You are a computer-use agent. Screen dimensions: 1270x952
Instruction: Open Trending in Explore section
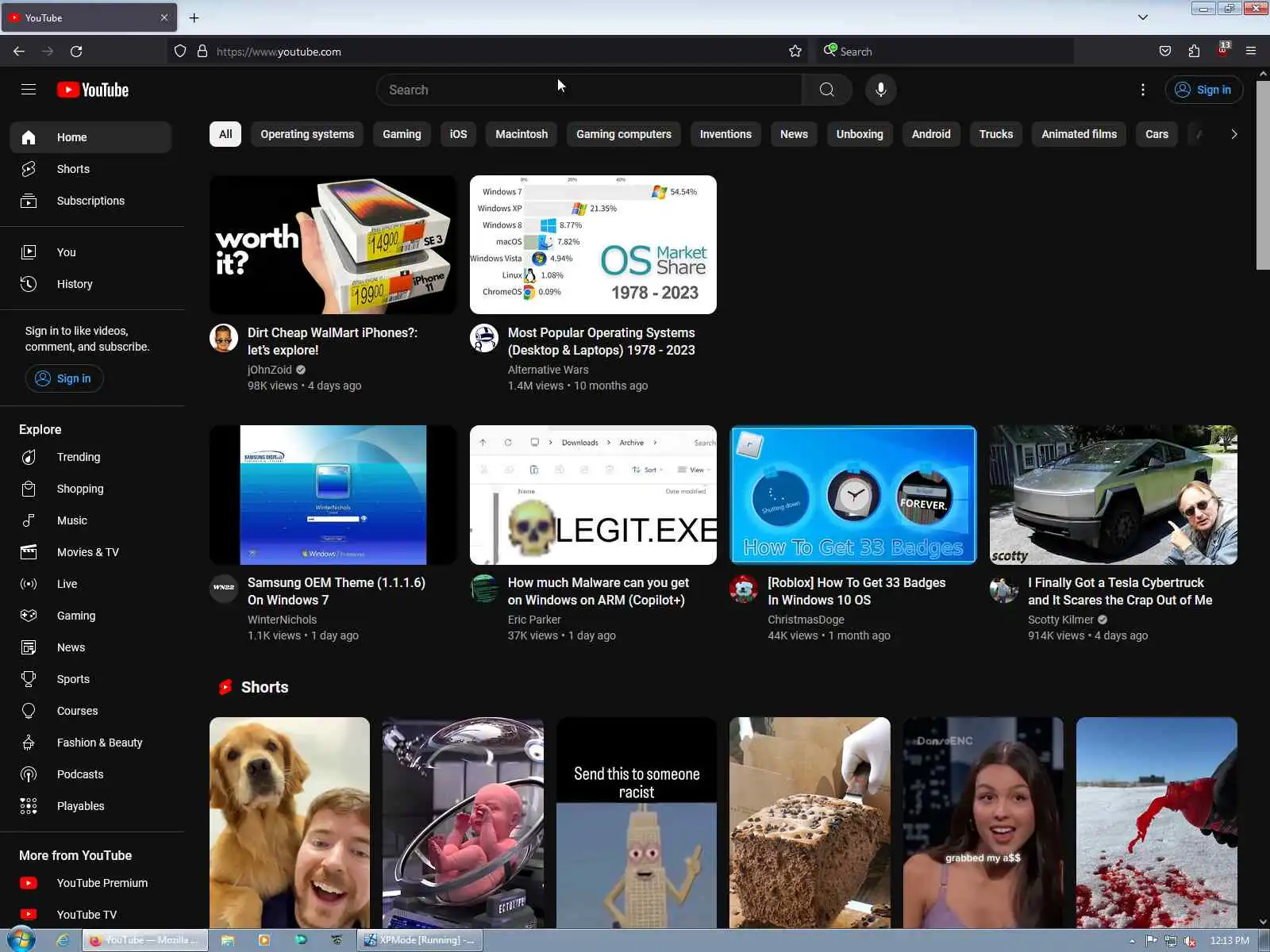coord(90,457)
